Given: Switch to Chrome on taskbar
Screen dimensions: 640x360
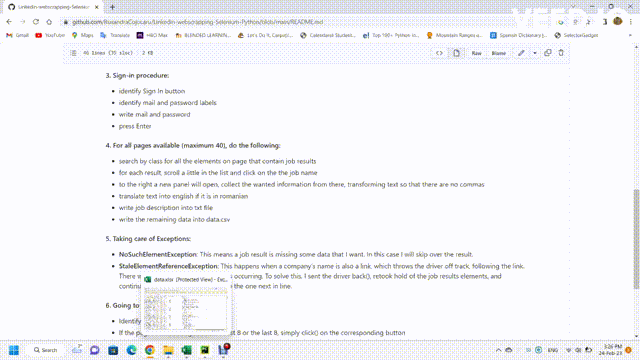Looking at the screenshot, I should click(x=150, y=350).
